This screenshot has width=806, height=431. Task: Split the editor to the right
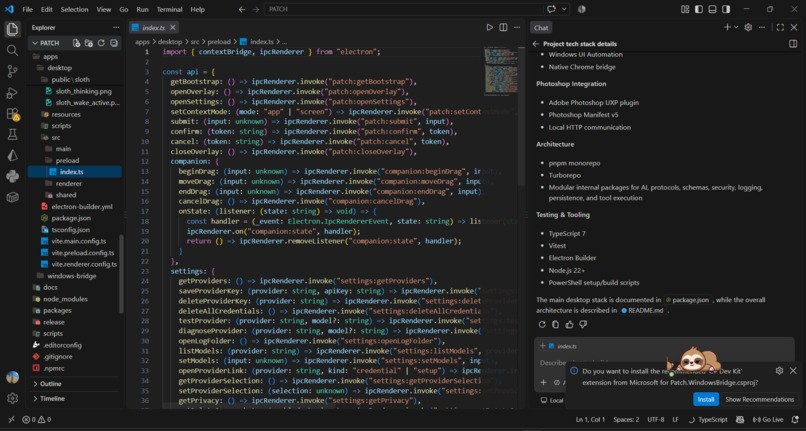coord(503,27)
